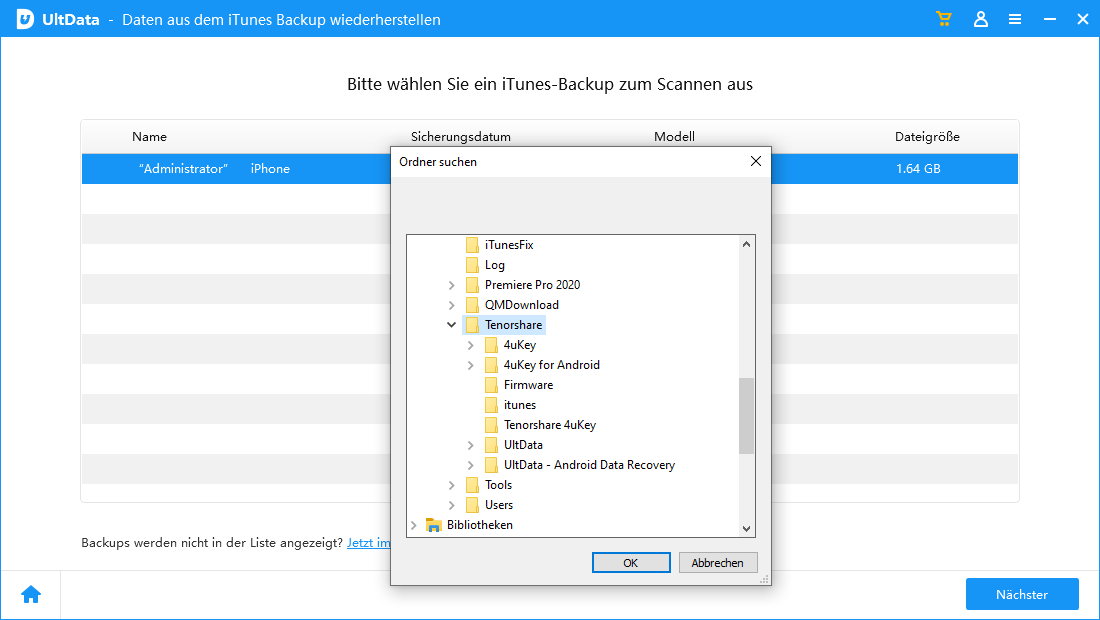Collapse the Tenorshare folder

click(452, 325)
